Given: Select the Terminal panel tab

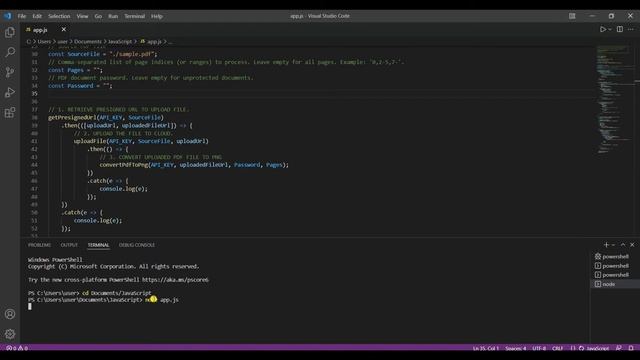Looking at the screenshot, I should click(x=98, y=245).
